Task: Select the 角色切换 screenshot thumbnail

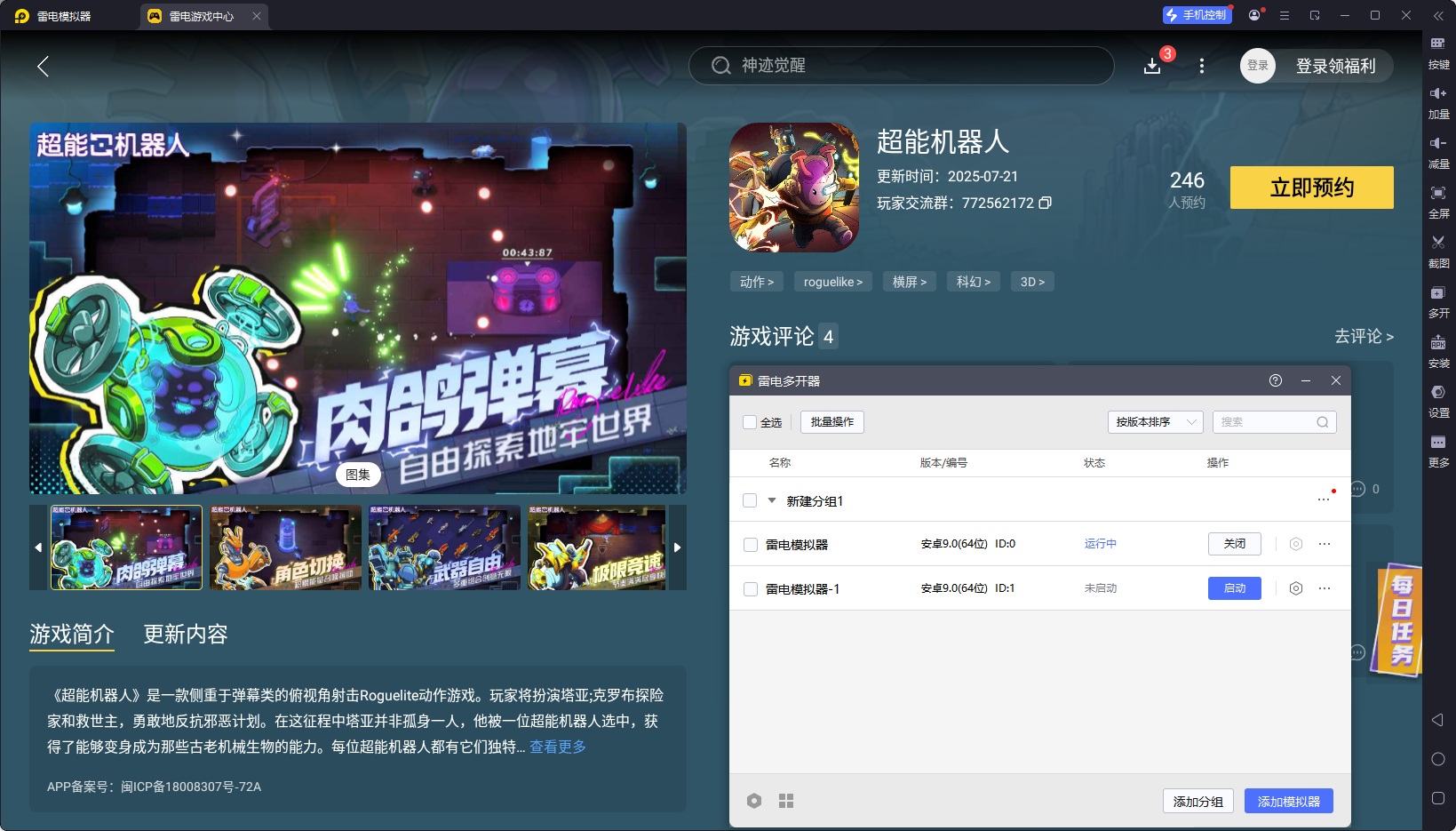Action: [286, 547]
